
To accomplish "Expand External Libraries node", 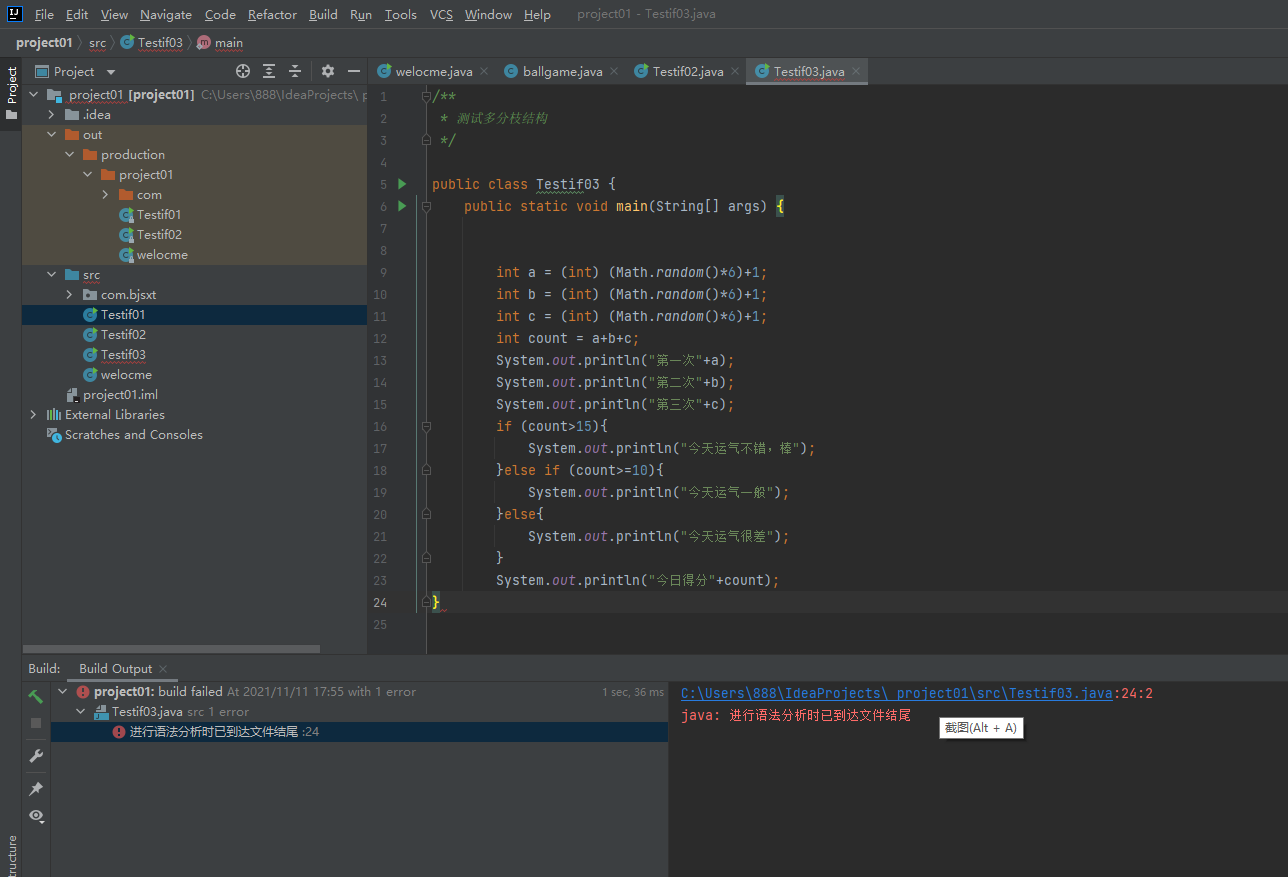I will (x=33, y=415).
